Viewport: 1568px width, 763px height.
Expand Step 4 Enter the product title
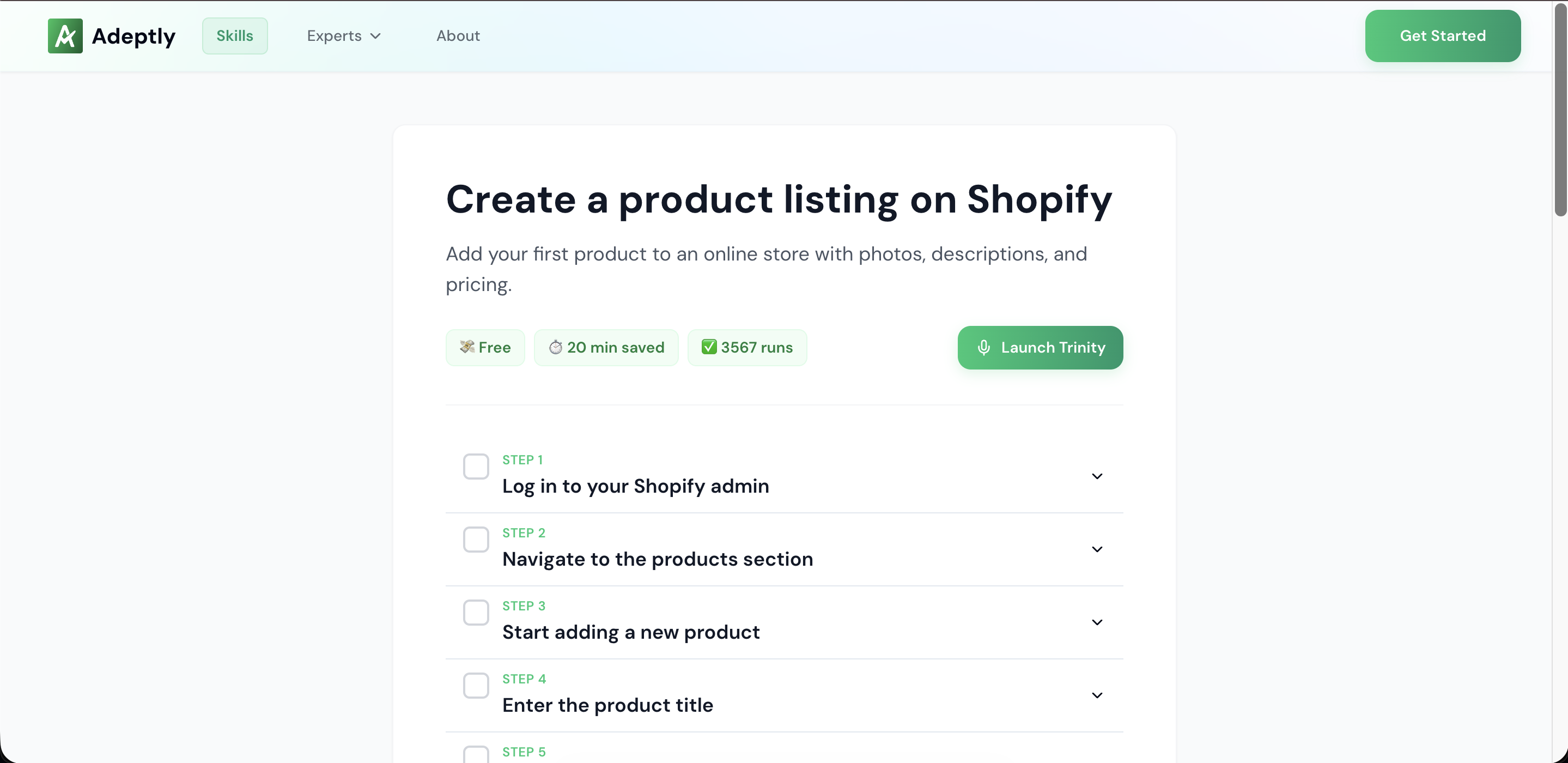pos(1097,695)
